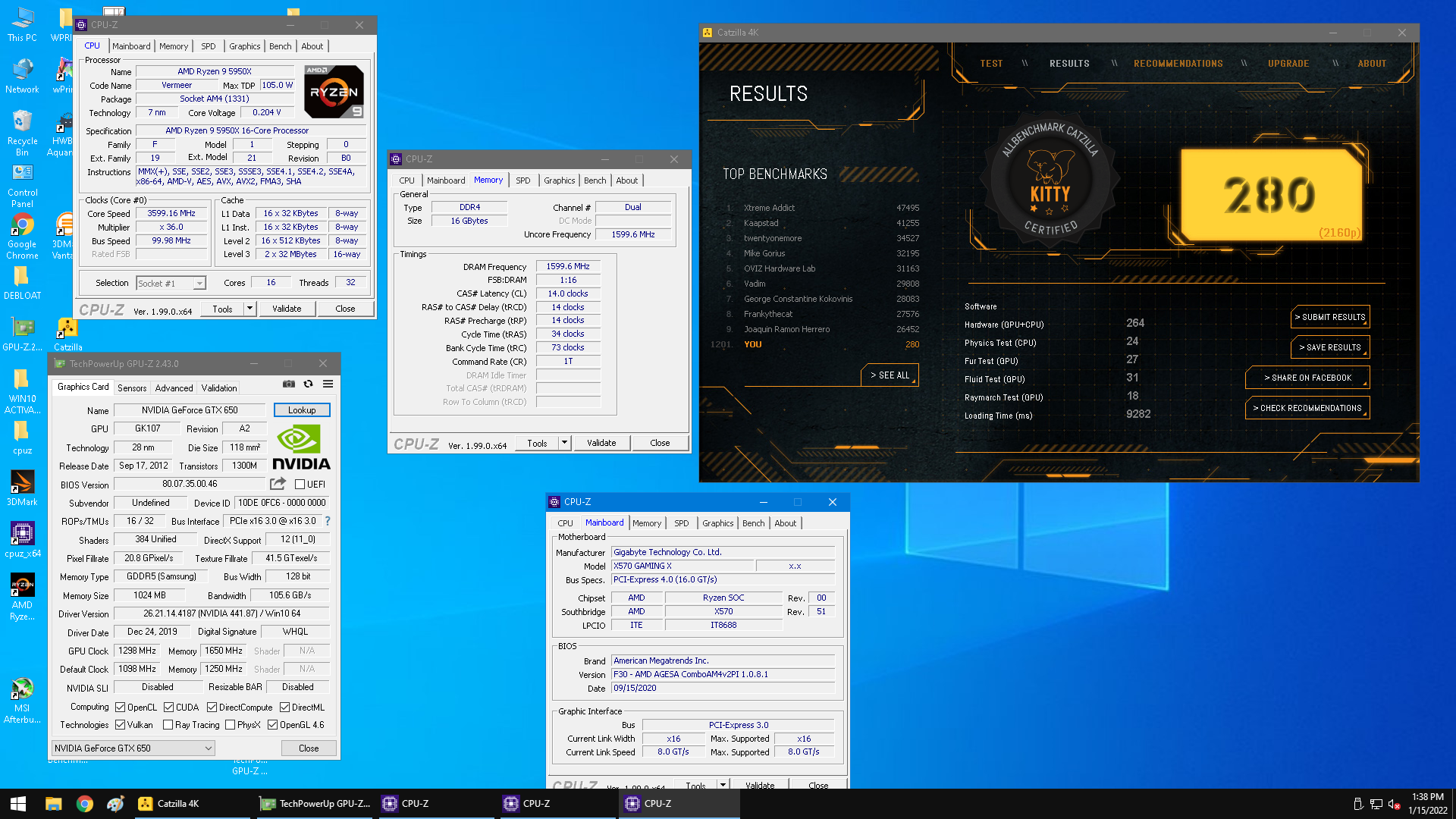Open the cpuz folder on desktop
The image size is (1456, 819).
22,438
